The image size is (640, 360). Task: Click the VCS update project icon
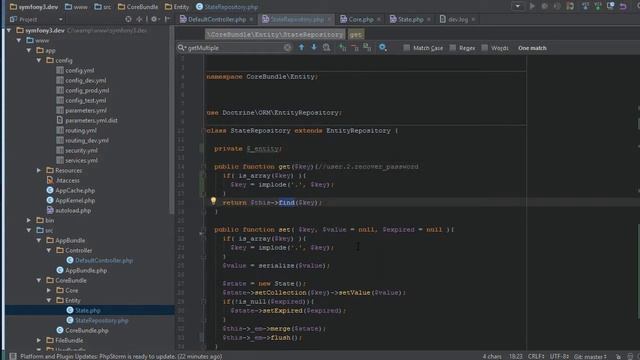coord(585,6)
